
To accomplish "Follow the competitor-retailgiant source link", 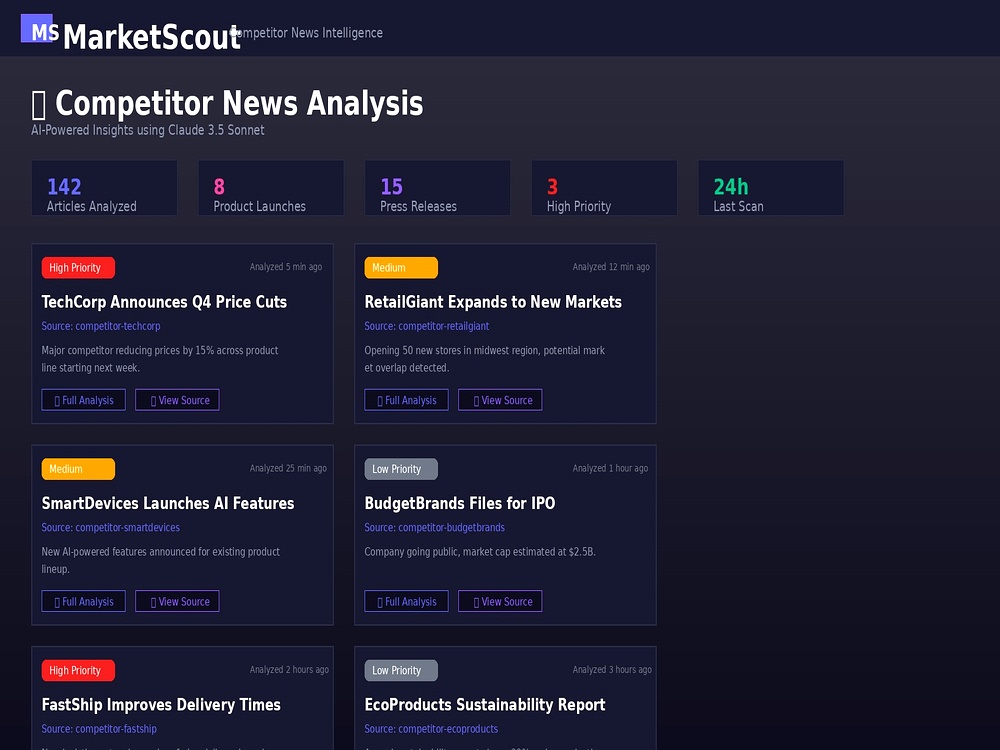I will pyautogui.click(x=427, y=326).
